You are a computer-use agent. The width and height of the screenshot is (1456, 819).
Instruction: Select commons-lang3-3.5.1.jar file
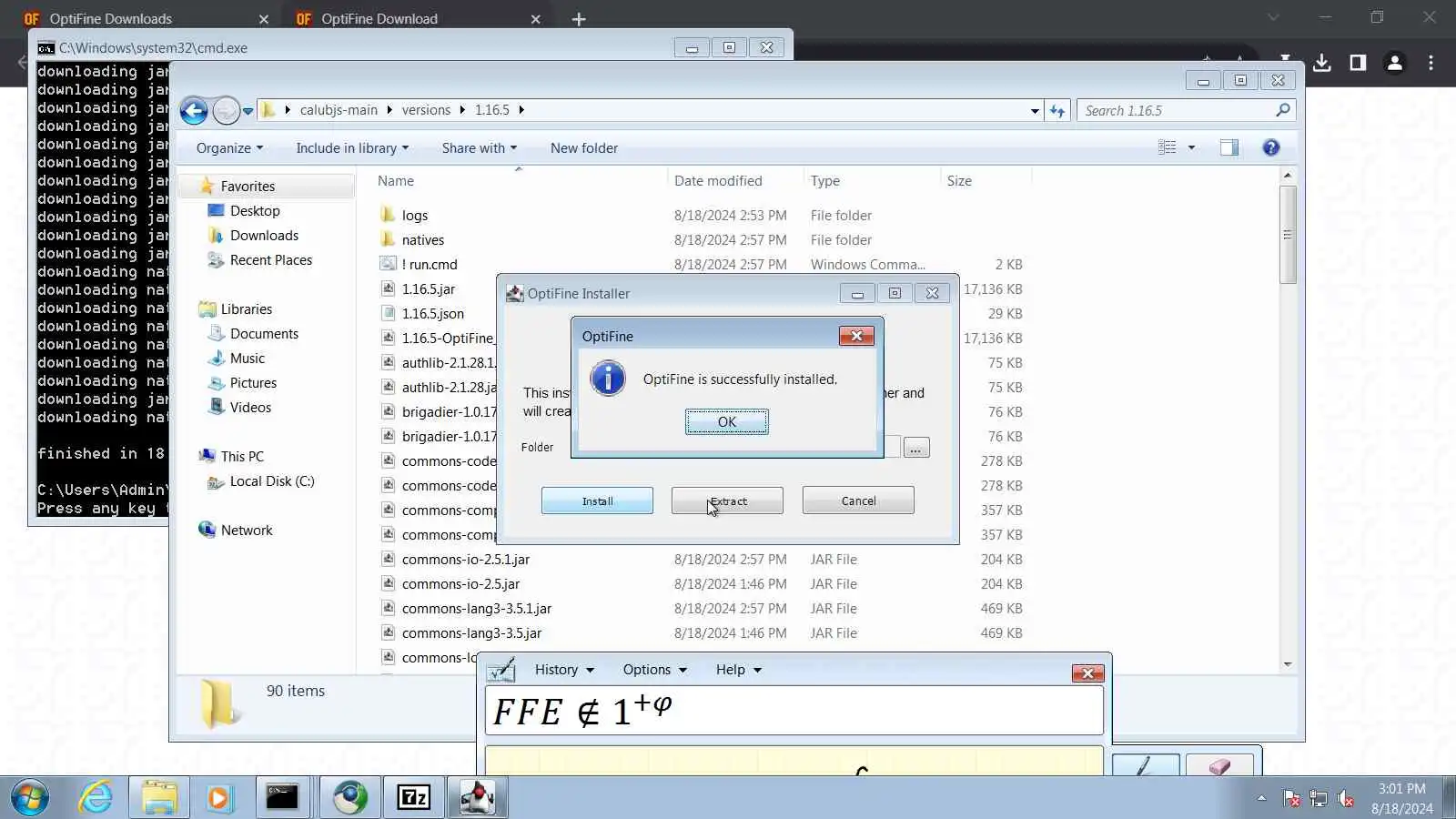pyautogui.click(x=476, y=608)
